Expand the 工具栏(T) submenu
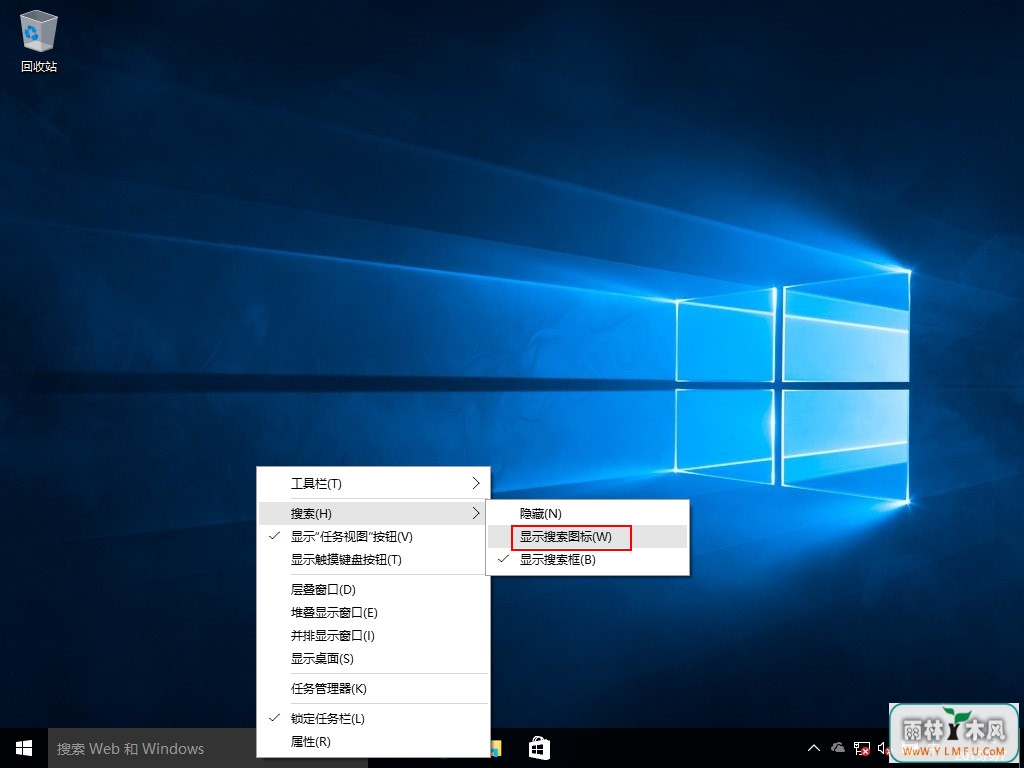The image size is (1024, 768). pos(374,483)
